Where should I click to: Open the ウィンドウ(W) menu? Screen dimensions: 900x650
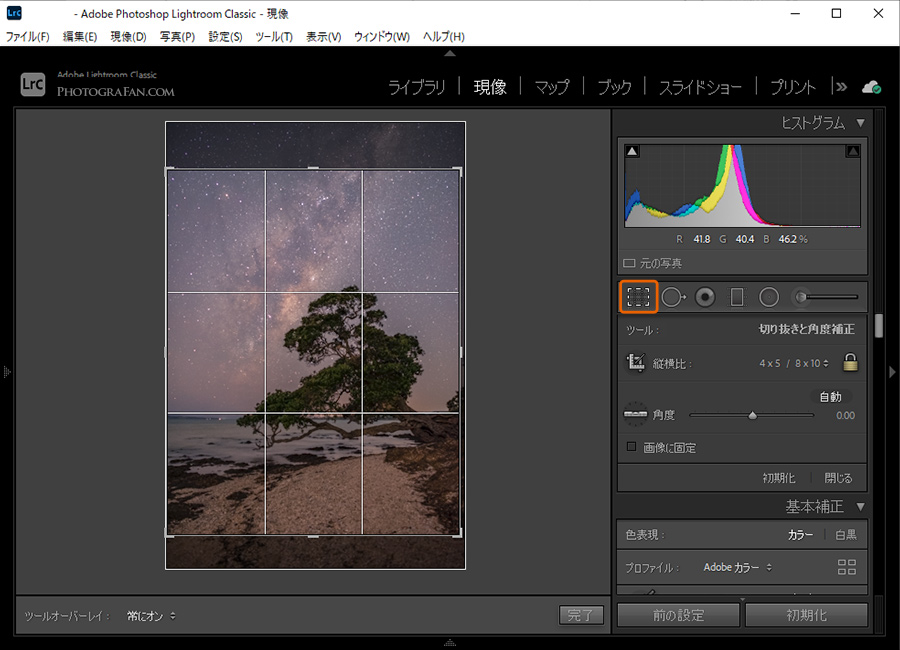click(x=382, y=37)
